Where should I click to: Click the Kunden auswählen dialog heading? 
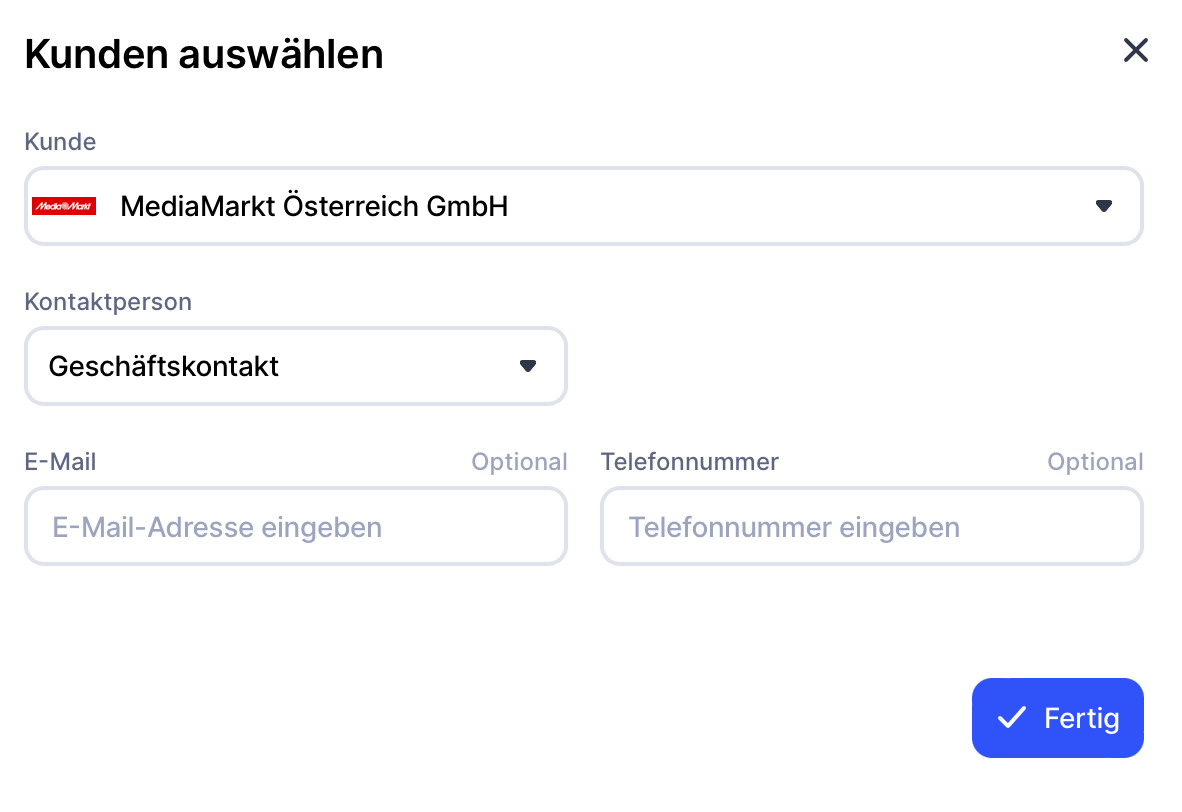tap(204, 54)
